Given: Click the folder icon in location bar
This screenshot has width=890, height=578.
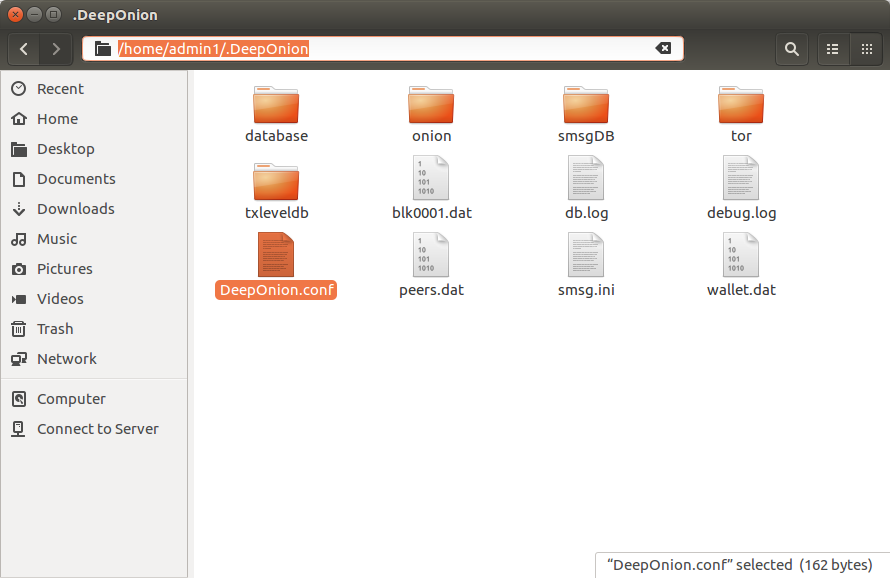Looking at the screenshot, I should [x=103, y=49].
